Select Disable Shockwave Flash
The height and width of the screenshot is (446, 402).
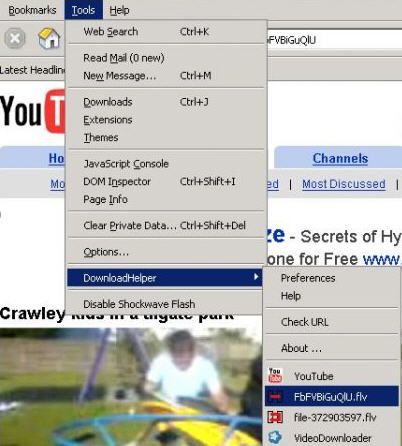point(166,304)
